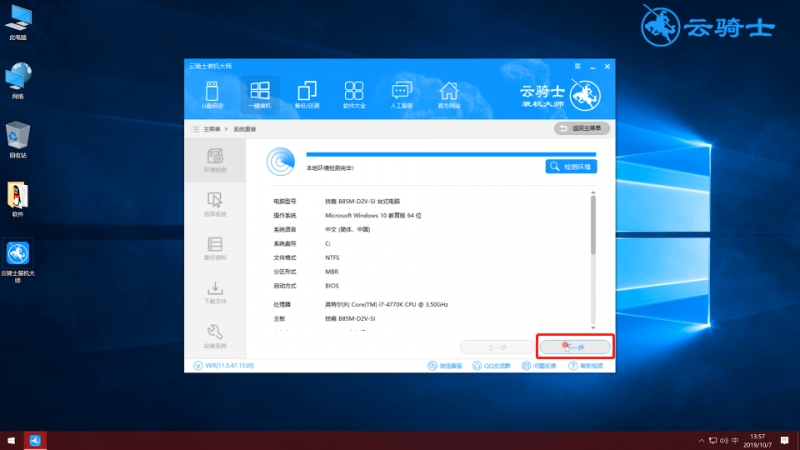Select the 环境检测 step in sidebar
Image resolution: width=800 pixels, height=450 pixels.
(215, 161)
